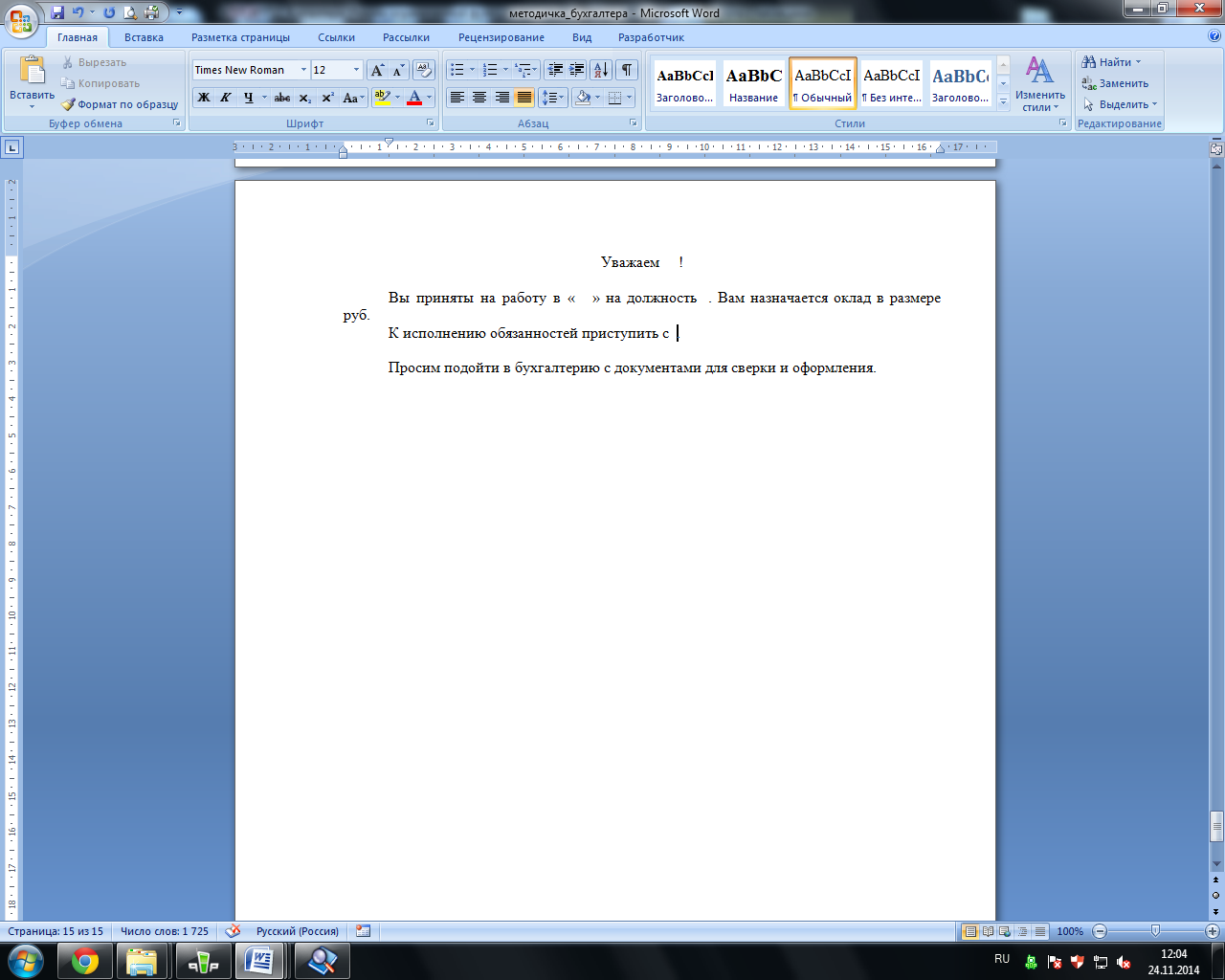This screenshot has height=980, width=1225.
Task: Switch to Вид tab
Action: pos(582,37)
